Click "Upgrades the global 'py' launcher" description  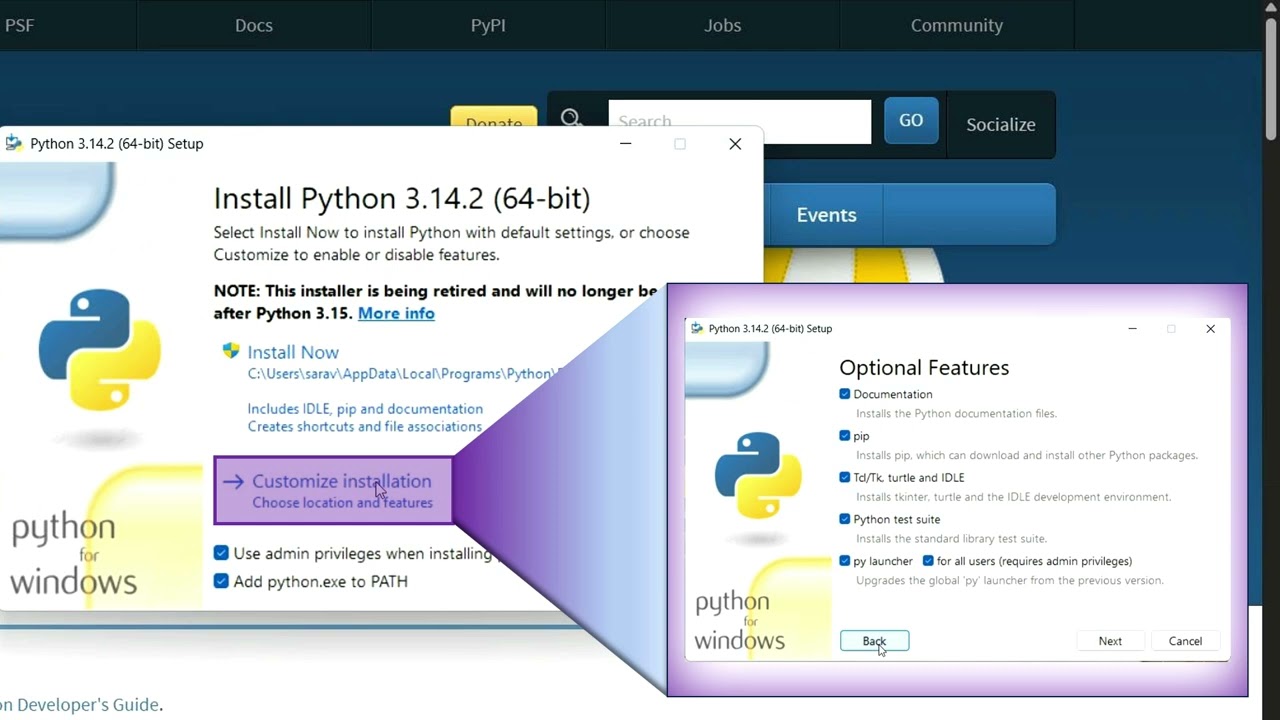1010,580
